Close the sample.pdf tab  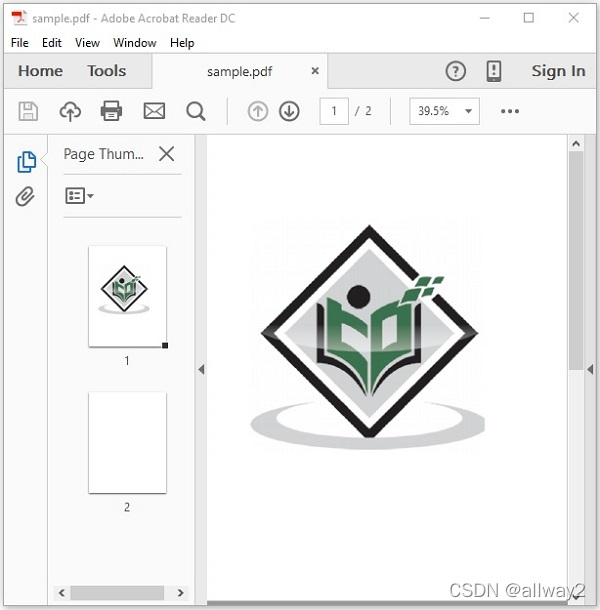click(315, 71)
